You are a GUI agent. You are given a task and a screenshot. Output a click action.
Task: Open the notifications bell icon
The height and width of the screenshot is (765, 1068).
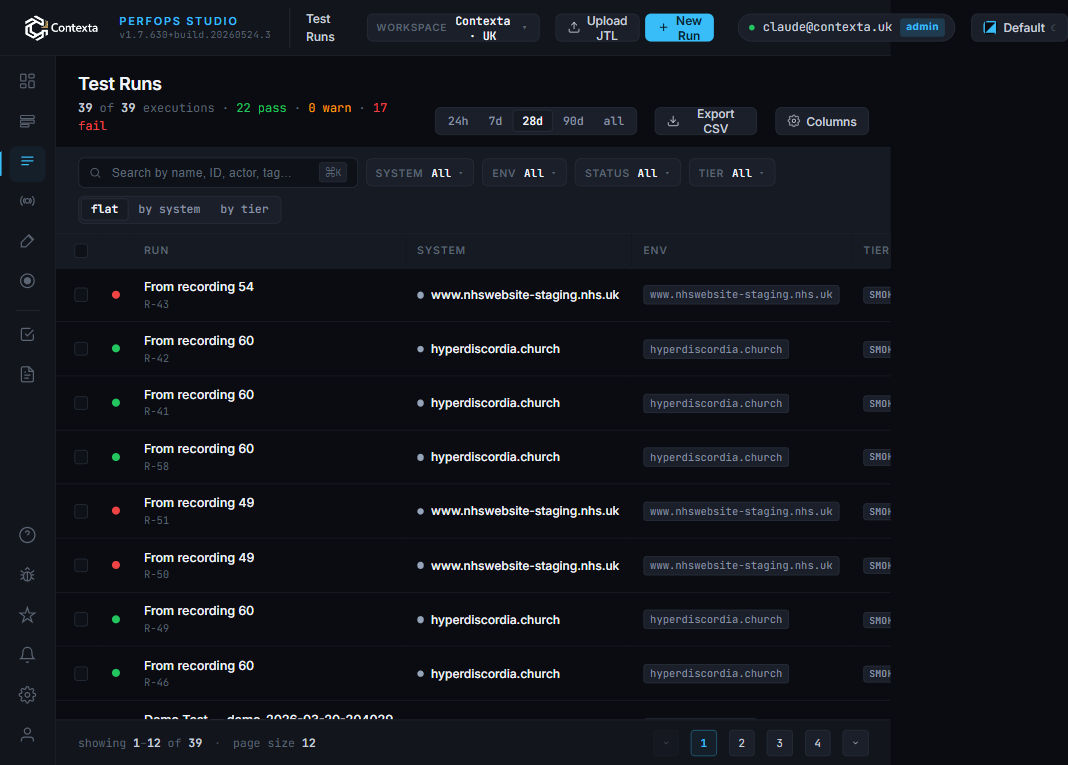point(27,655)
